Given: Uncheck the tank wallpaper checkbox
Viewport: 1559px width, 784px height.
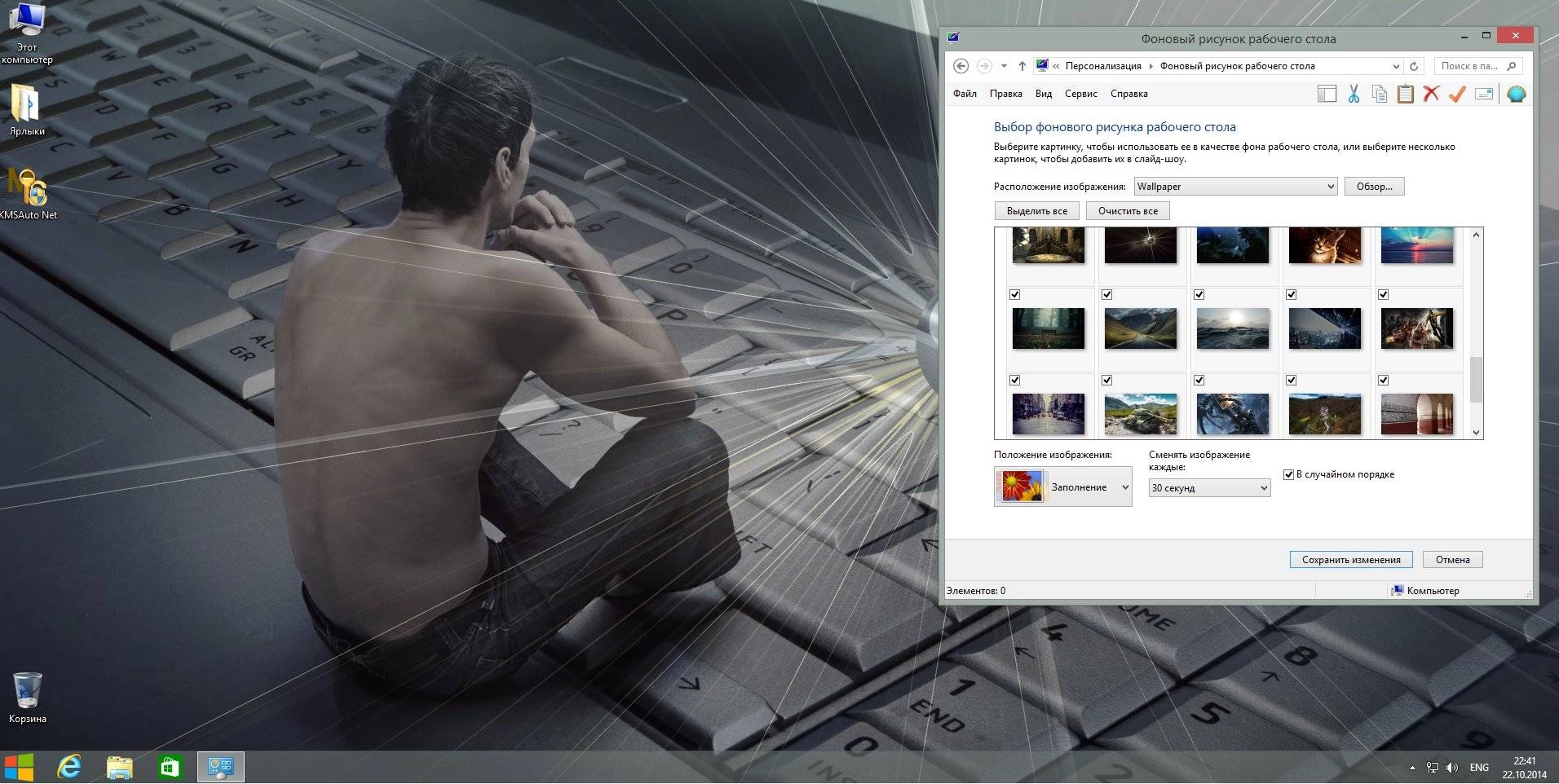Looking at the screenshot, I should point(1106,380).
